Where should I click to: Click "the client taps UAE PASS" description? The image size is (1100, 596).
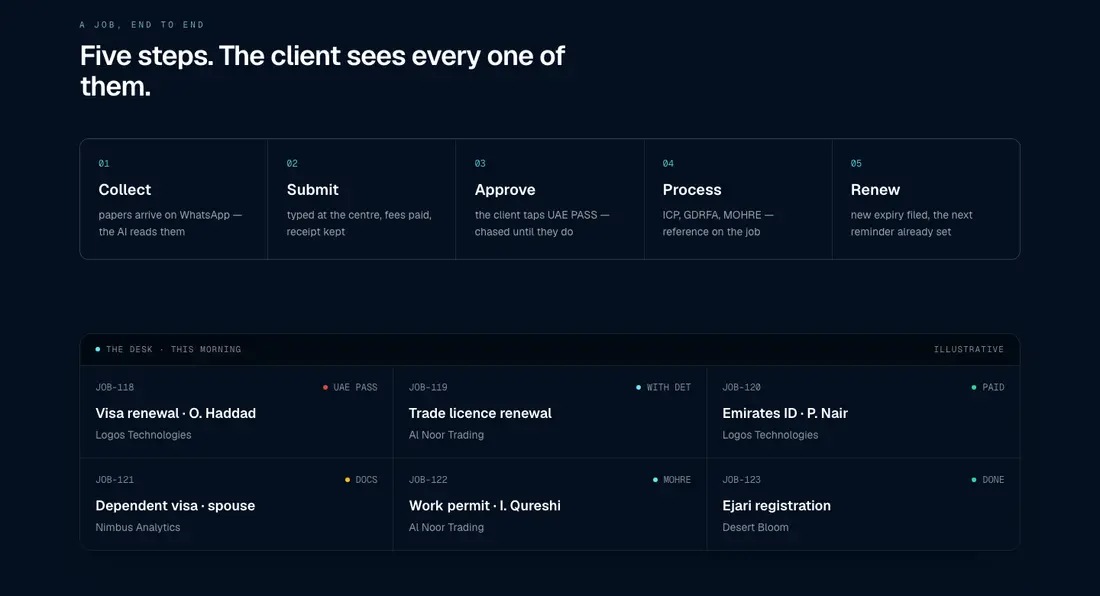tap(542, 223)
